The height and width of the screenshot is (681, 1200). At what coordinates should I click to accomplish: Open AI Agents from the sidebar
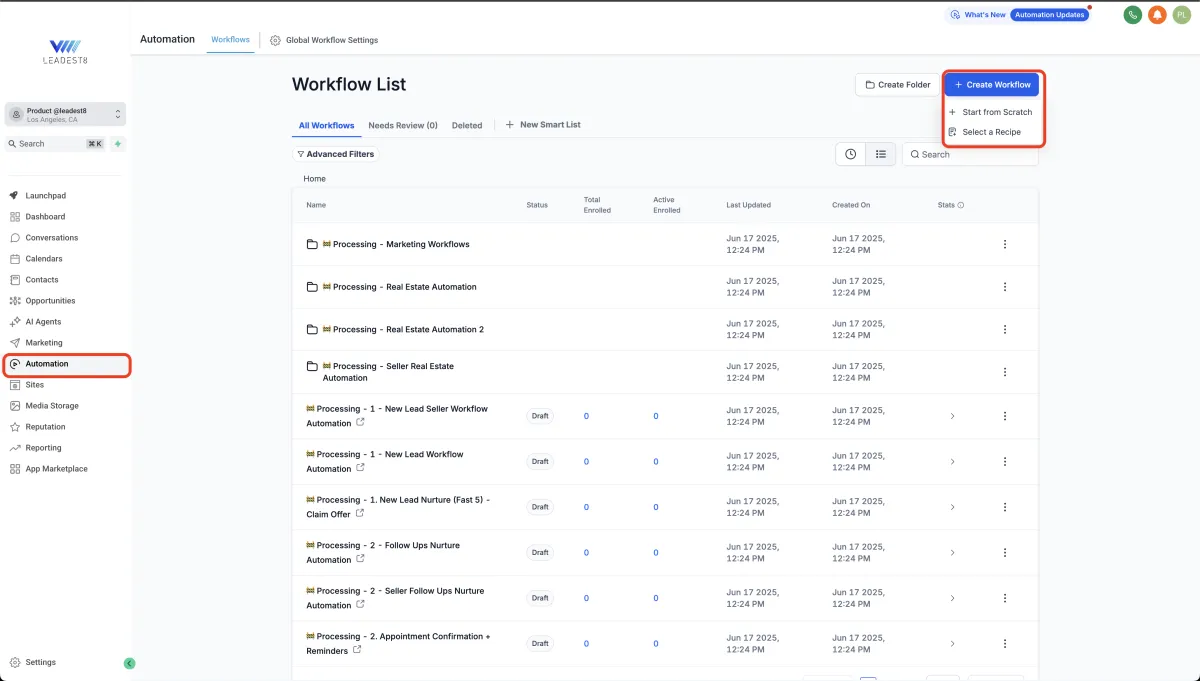[43, 322]
